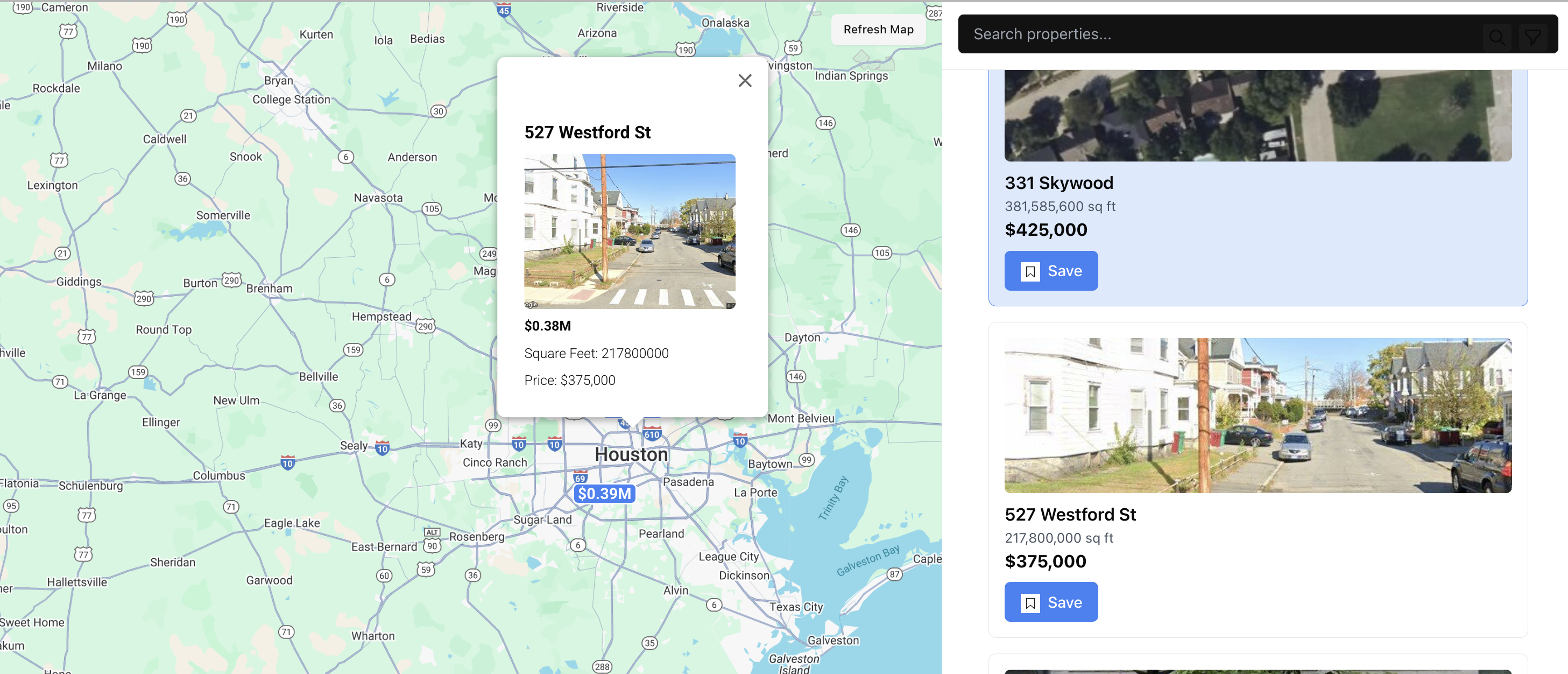Click bookmark icon on Westford Save button

[x=1030, y=603]
